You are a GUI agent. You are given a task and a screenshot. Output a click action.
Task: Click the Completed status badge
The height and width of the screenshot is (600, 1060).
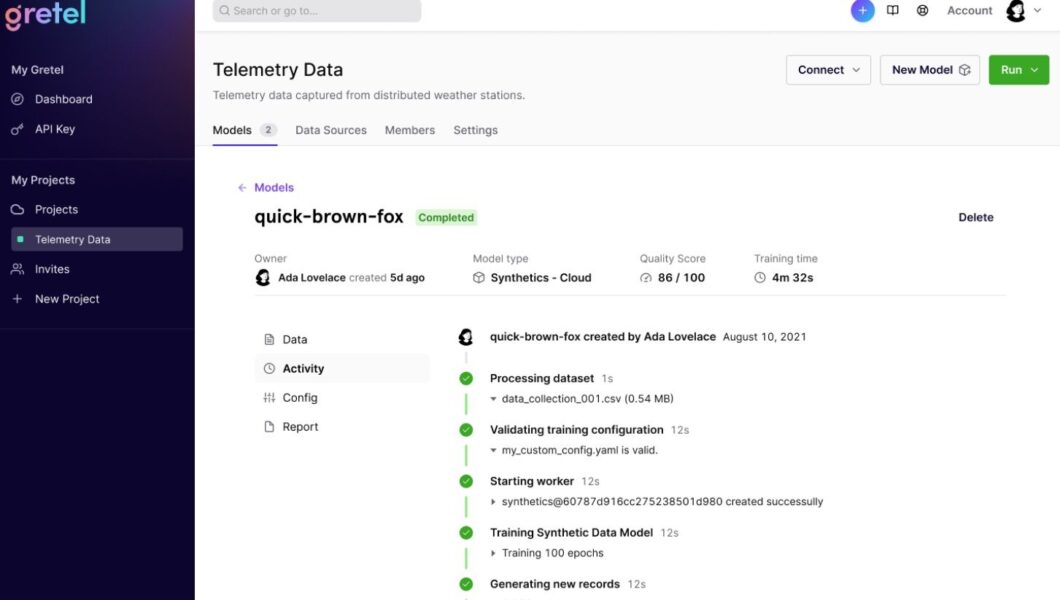click(x=446, y=218)
